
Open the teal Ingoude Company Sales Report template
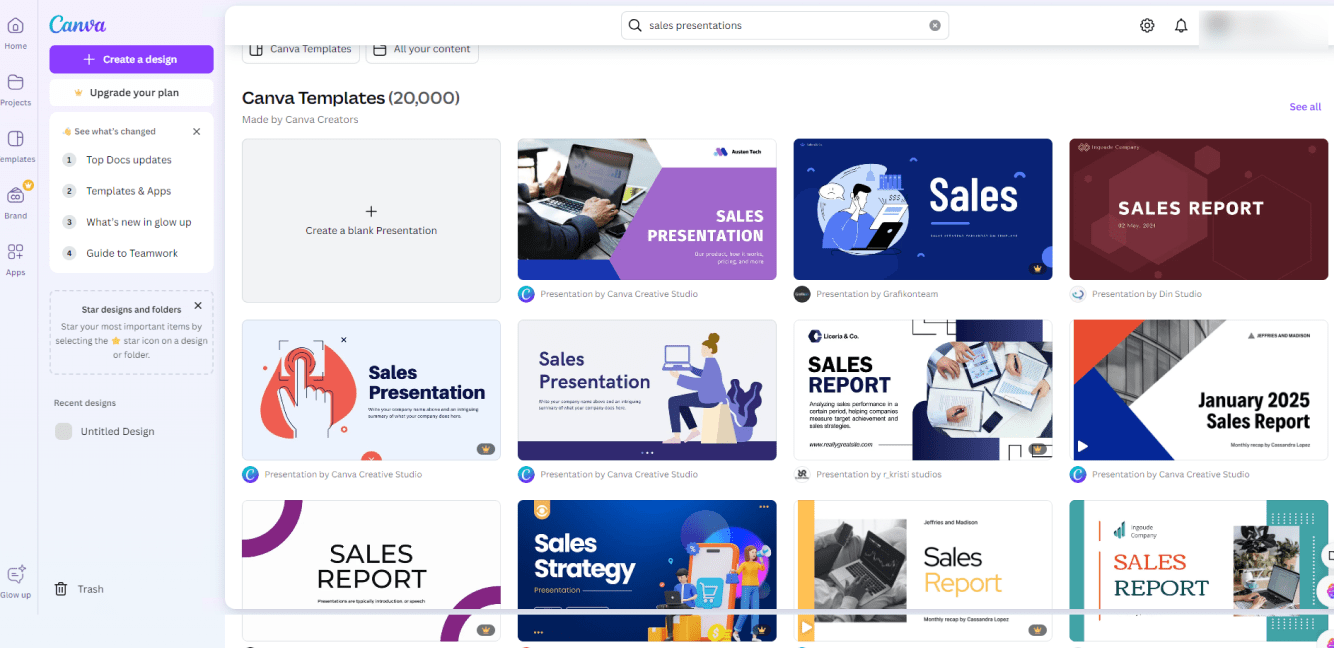pyautogui.click(x=1198, y=570)
